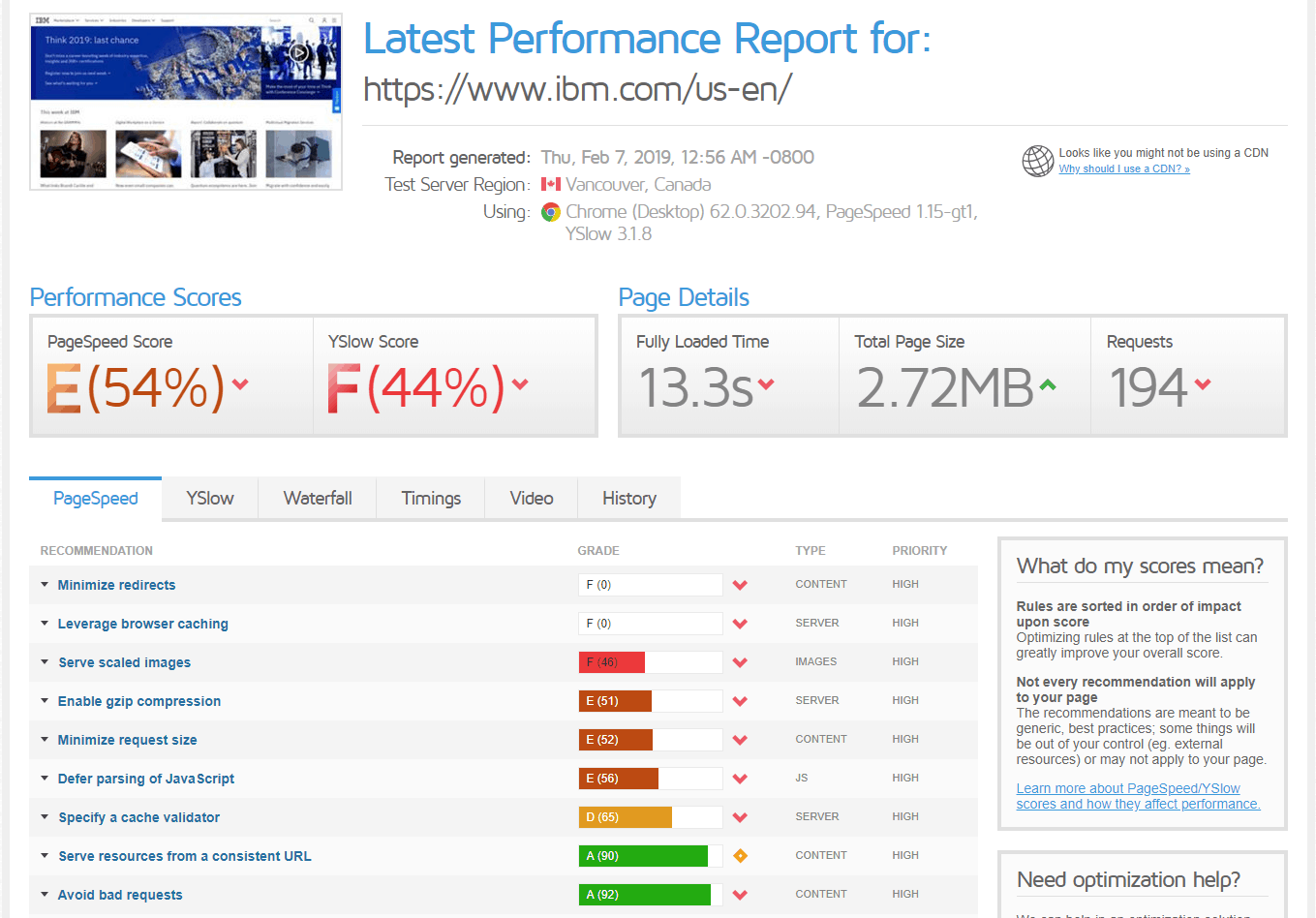Click the Fully Loaded Time down arrow
Viewport: 1316px width, 918px height.
coord(766,384)
